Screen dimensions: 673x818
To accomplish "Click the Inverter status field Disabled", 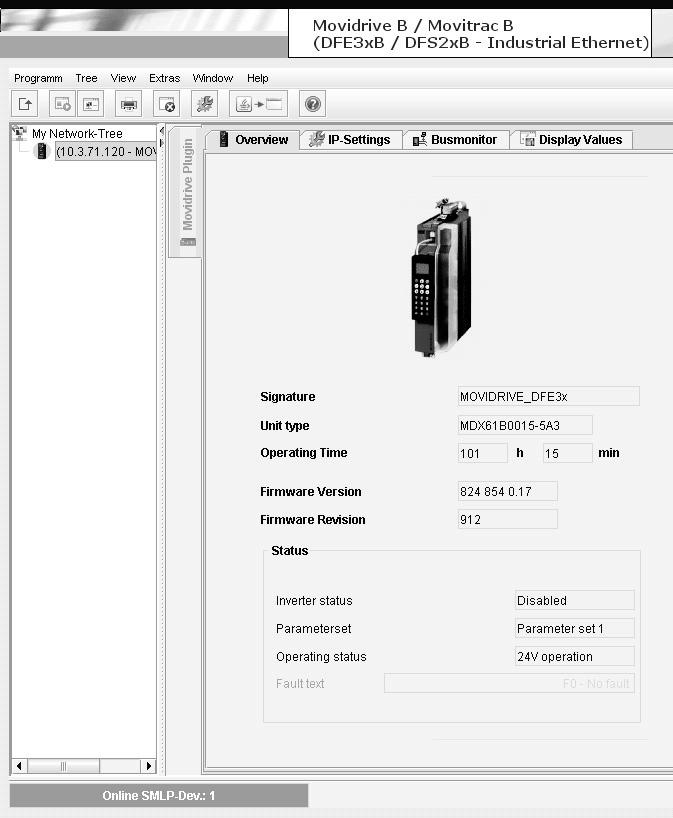I will 574,600.
